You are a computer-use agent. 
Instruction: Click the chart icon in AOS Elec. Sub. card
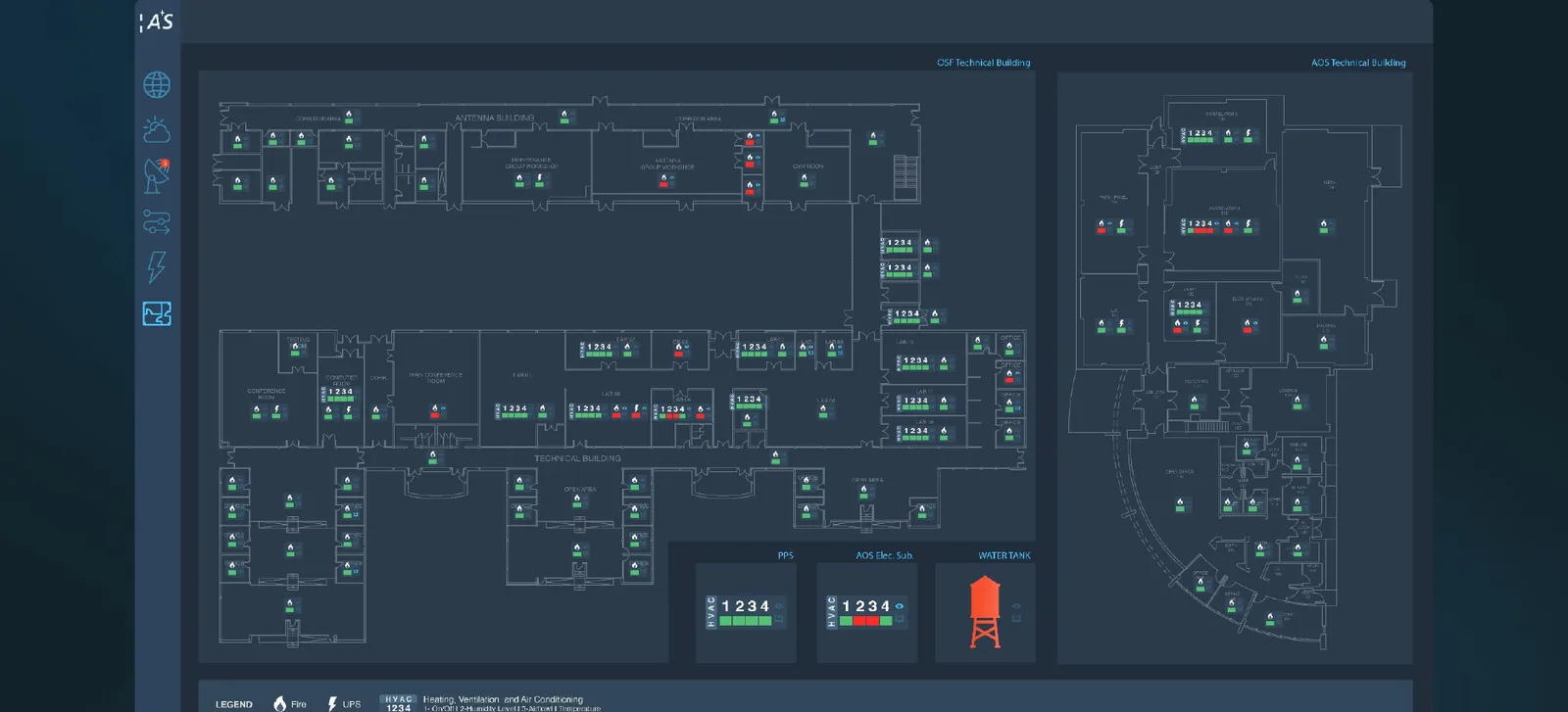(x=899, y=620)
